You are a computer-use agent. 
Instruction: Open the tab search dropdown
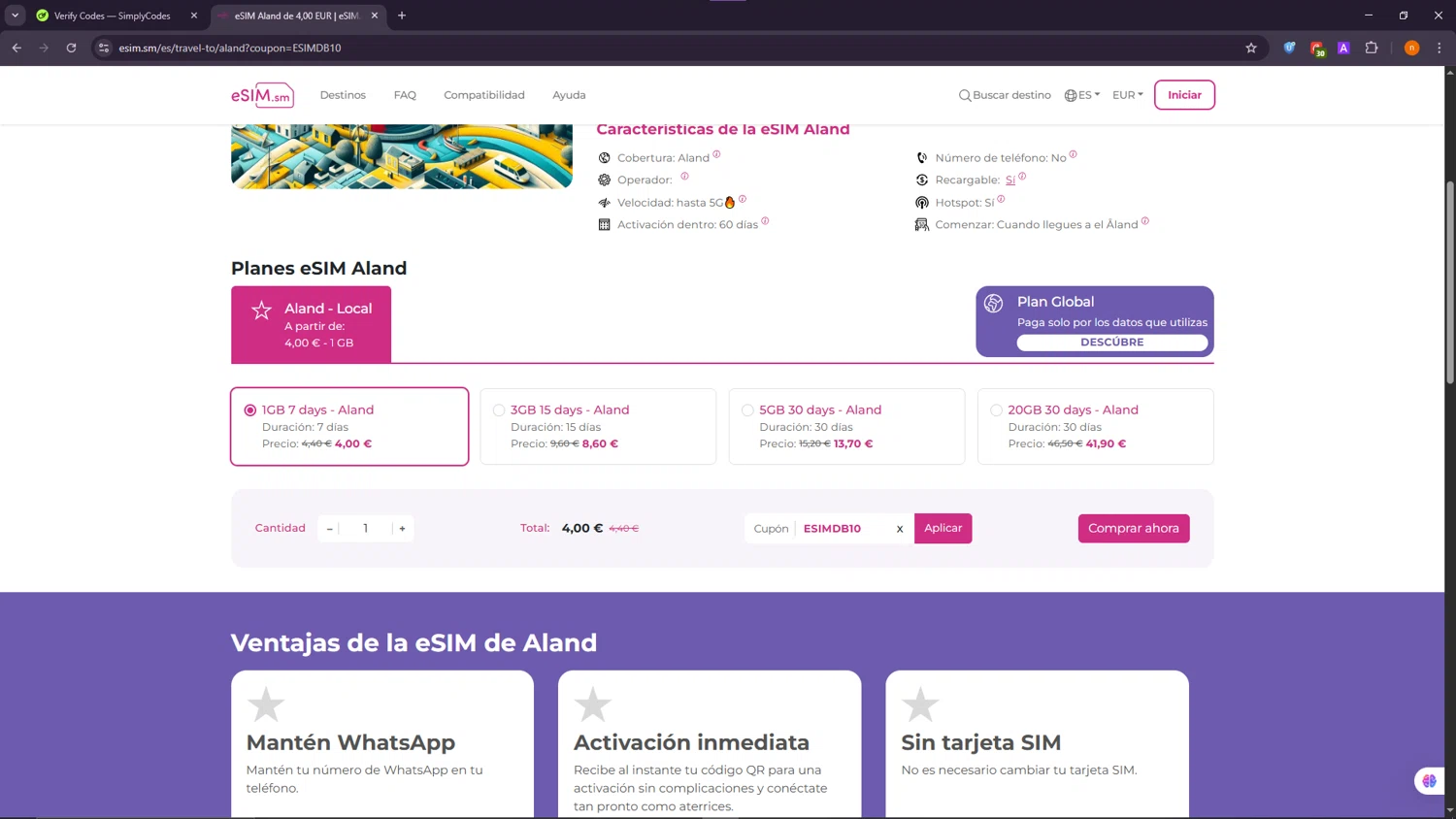point(15,16)
